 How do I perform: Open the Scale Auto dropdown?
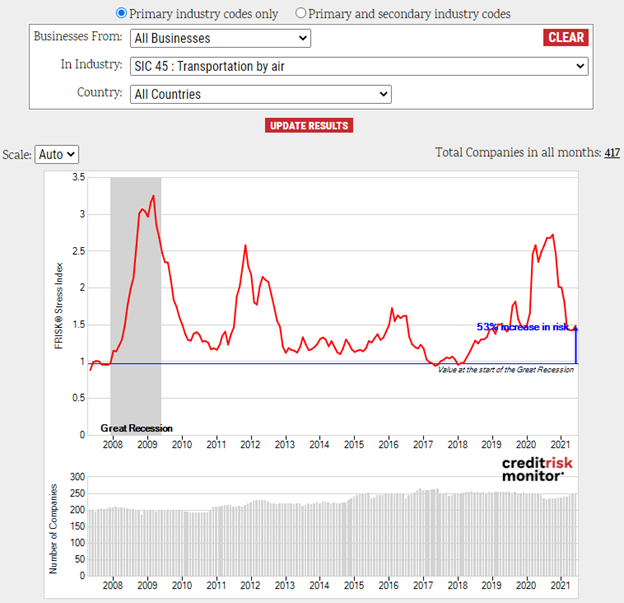57,154
